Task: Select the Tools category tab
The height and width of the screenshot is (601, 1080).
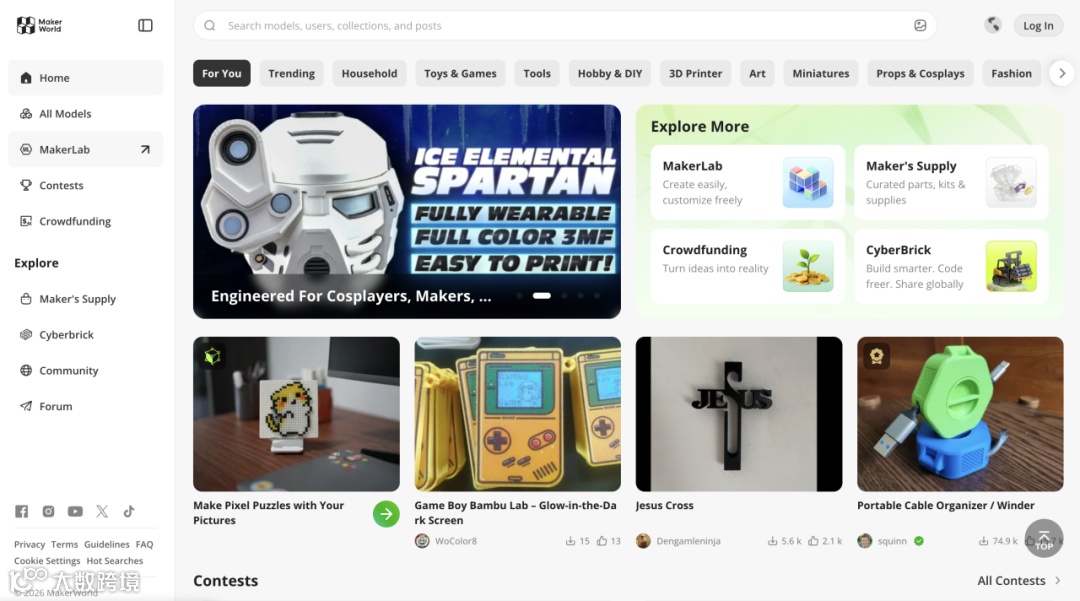Action: [537, 73]
